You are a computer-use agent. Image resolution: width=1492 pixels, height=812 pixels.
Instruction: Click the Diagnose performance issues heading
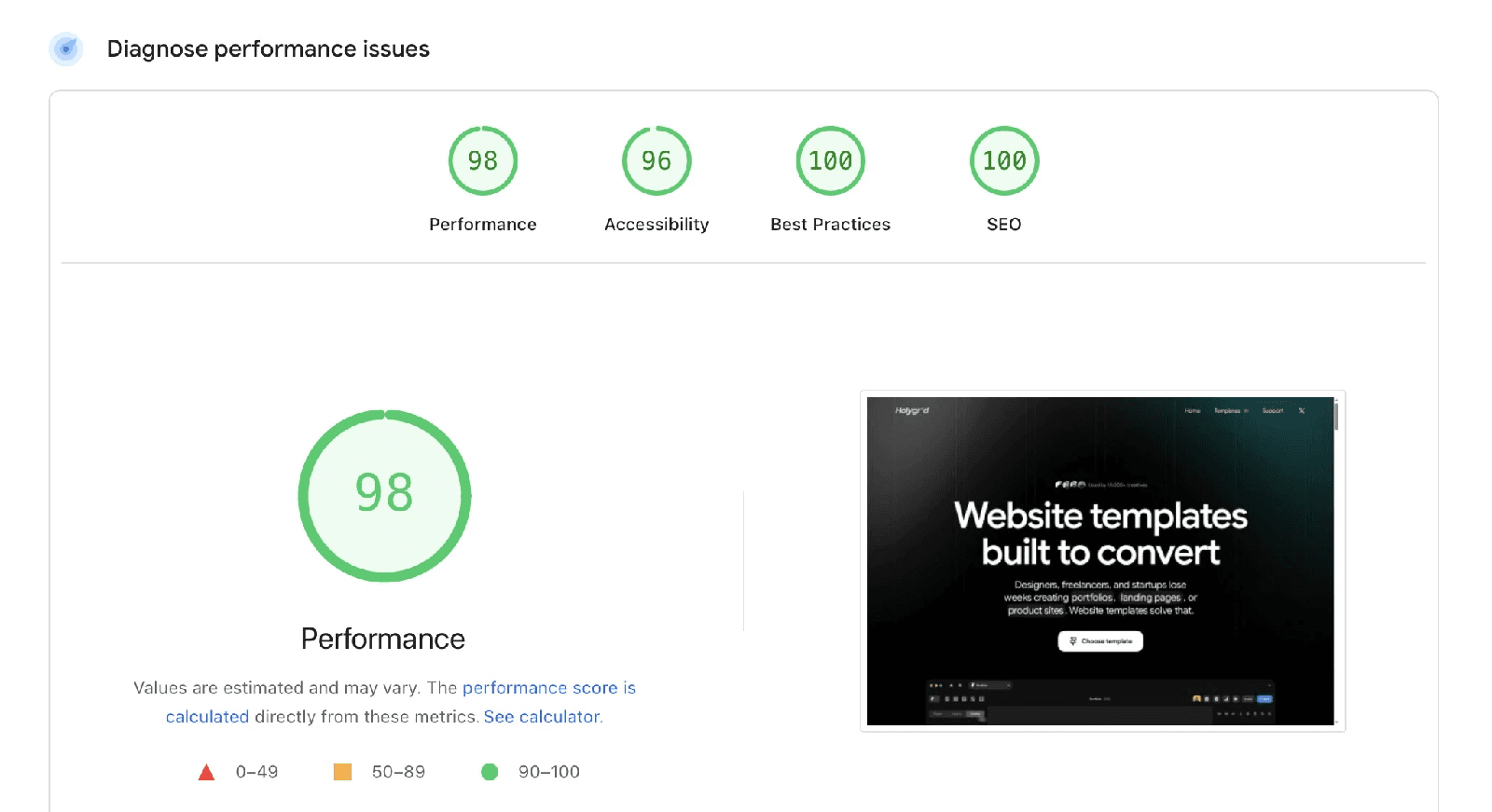(269, 48)
